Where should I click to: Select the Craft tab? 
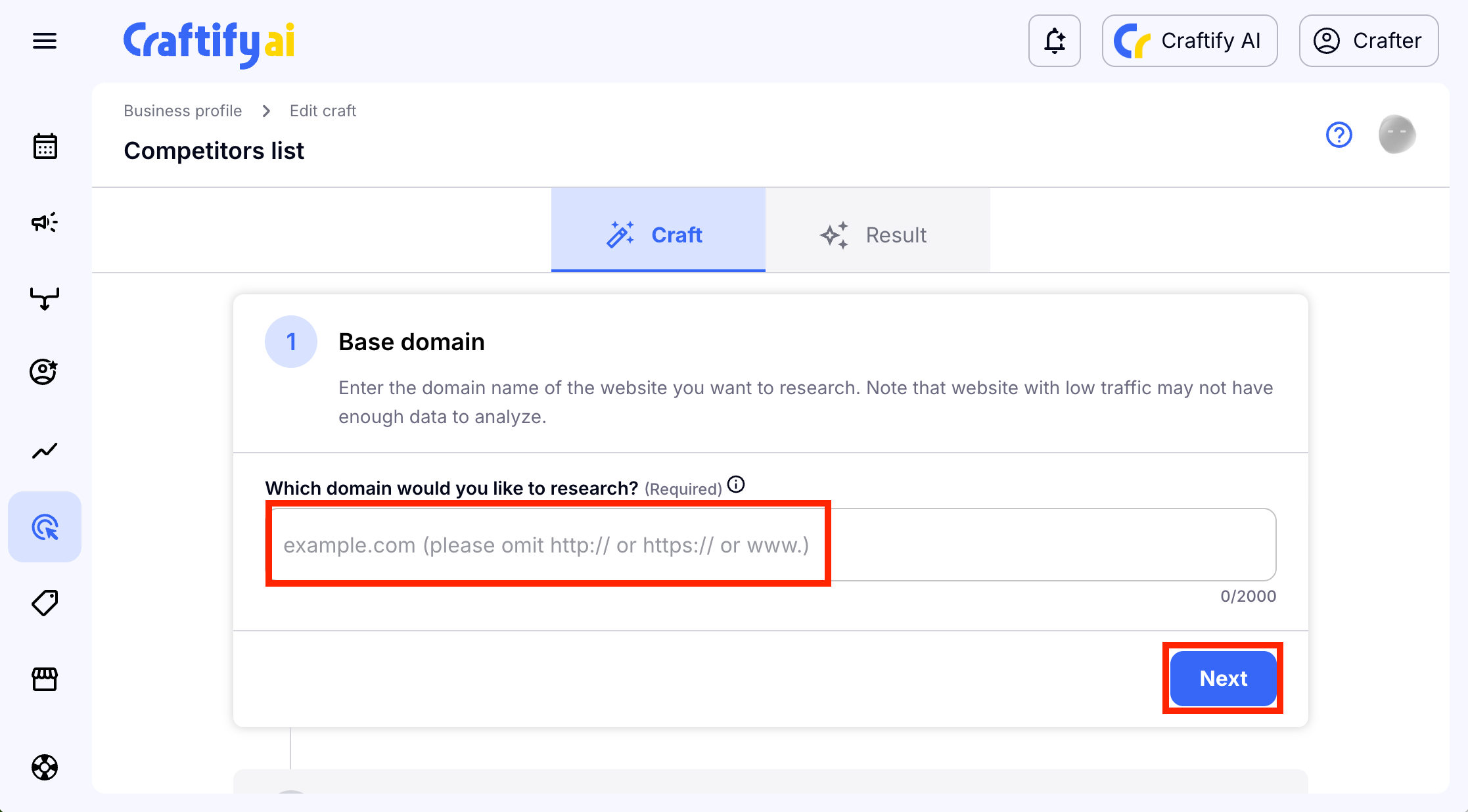[x=658, y=235]
